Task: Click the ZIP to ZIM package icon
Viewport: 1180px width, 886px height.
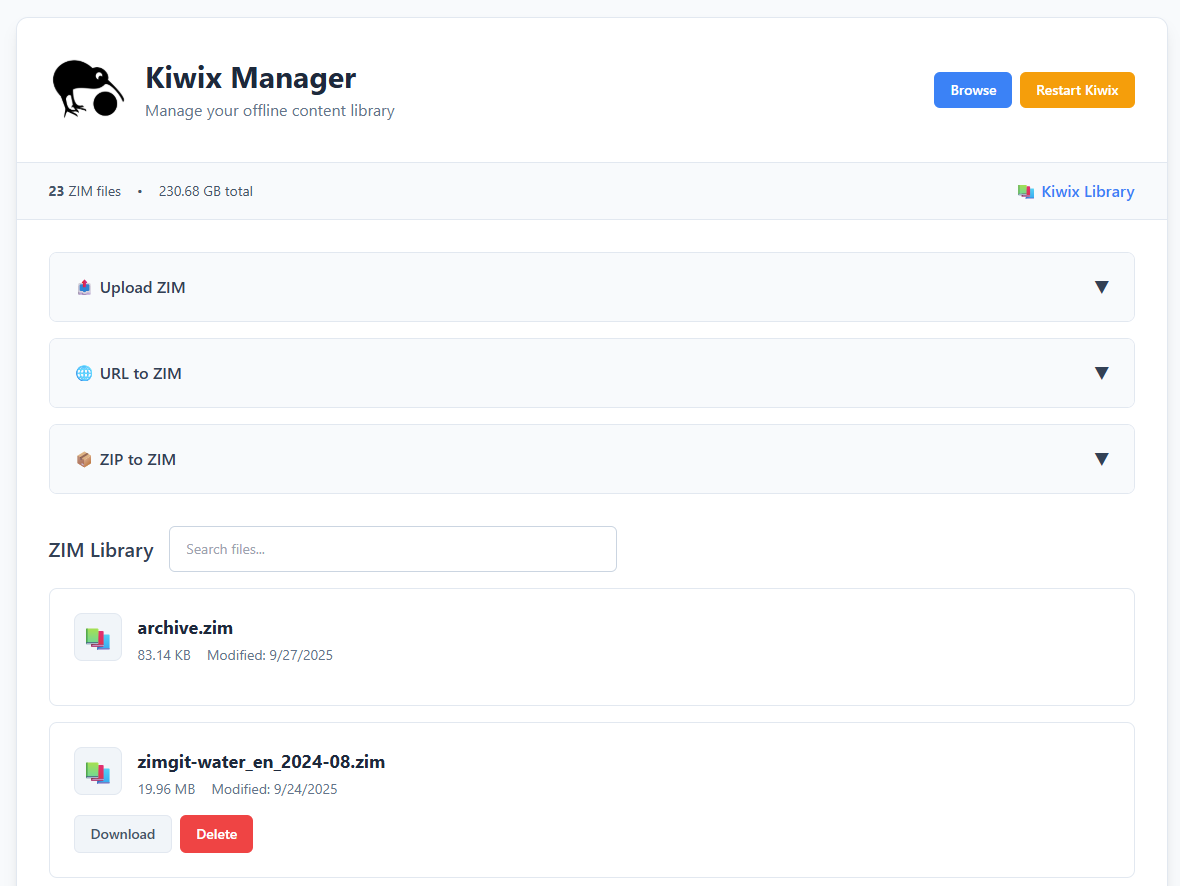Action: point(84,459)
